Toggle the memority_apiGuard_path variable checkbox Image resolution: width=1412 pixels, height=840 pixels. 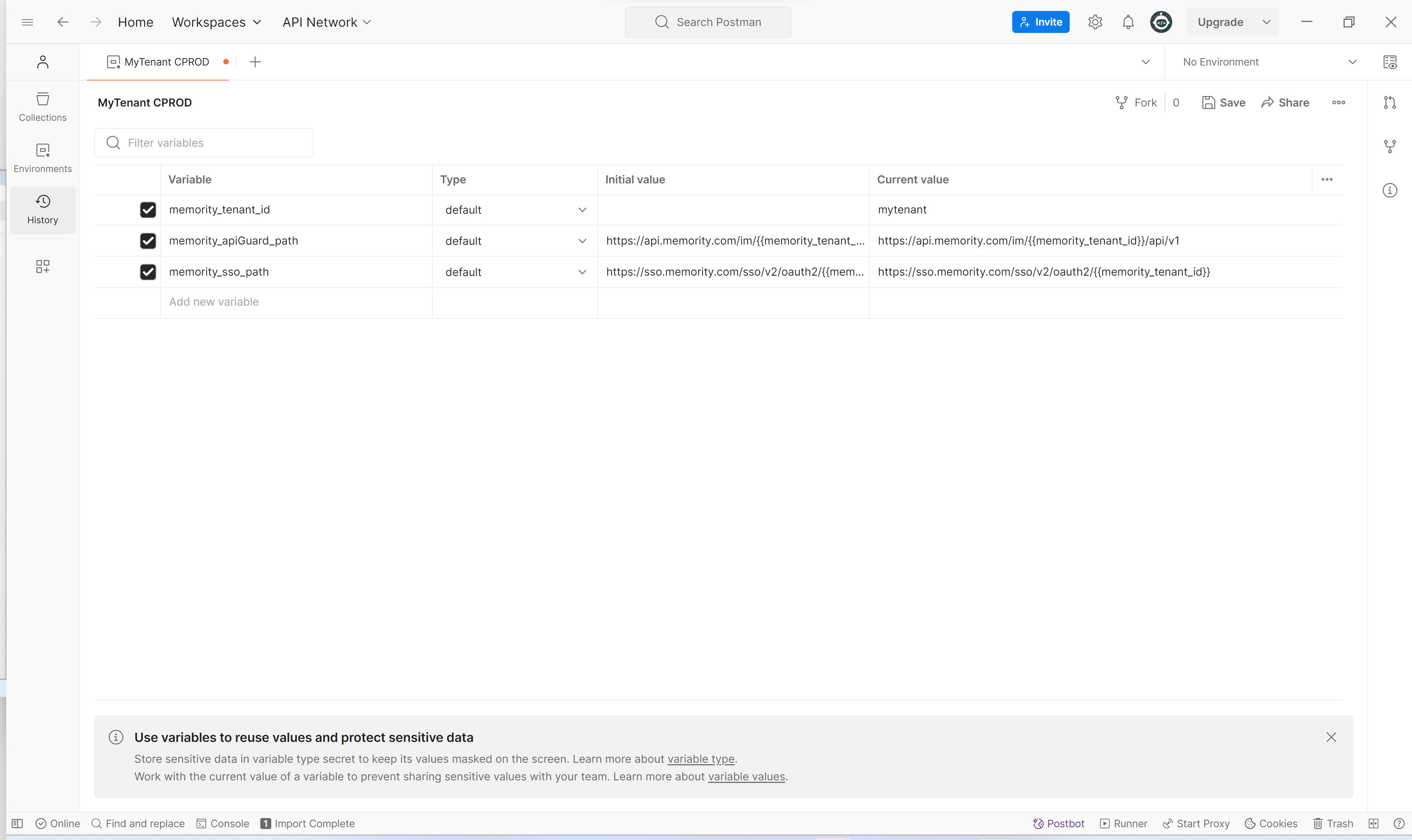click(x=148, y=241)
